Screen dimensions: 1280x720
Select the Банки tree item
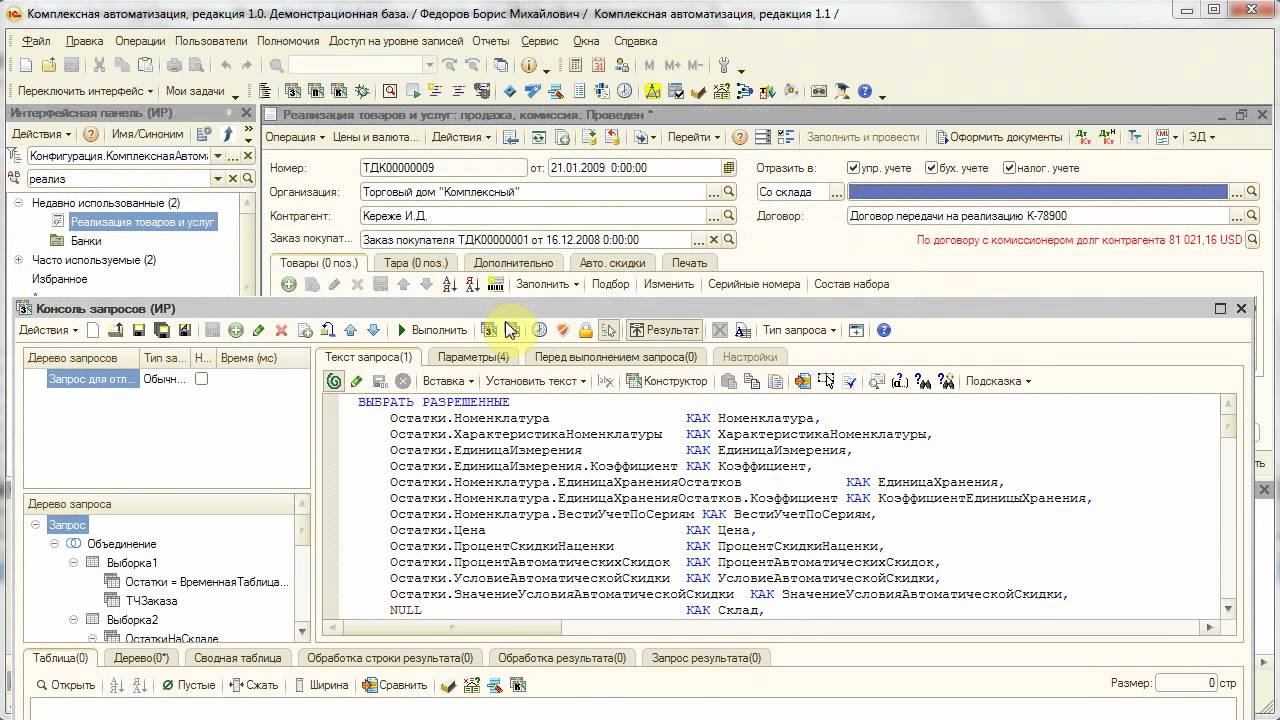tap(86, 241)
